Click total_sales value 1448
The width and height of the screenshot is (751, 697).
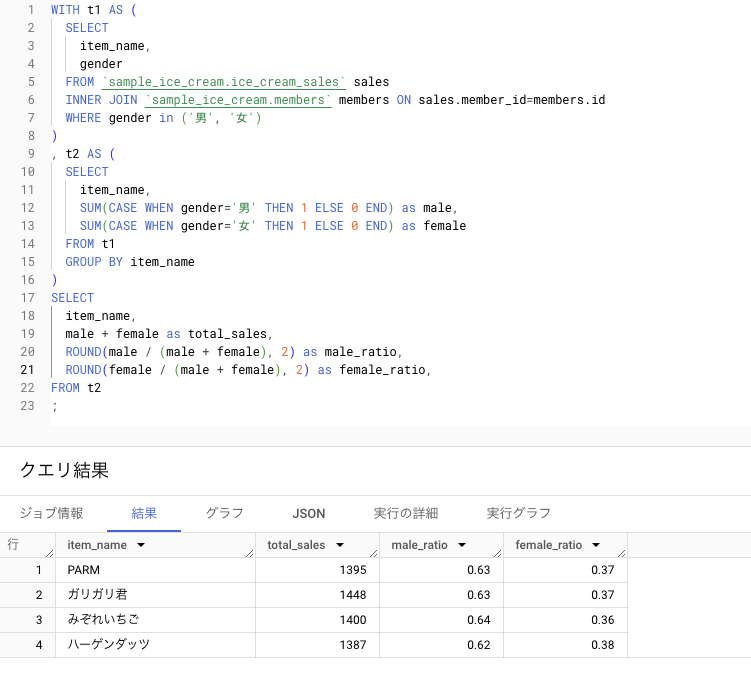[x=353, y=595]
